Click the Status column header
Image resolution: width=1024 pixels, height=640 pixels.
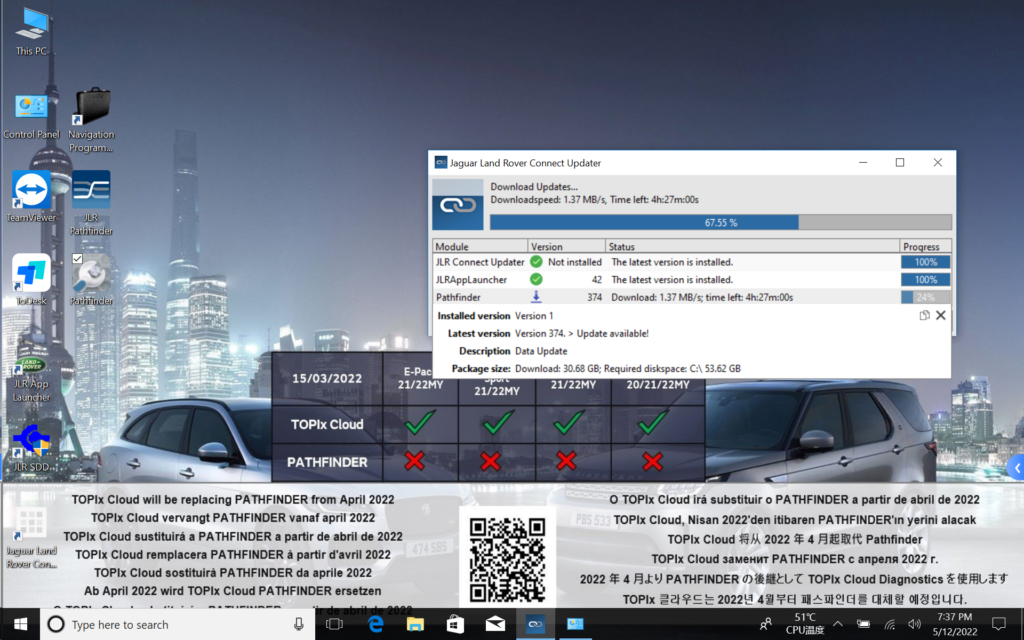[x=750, y=246]
